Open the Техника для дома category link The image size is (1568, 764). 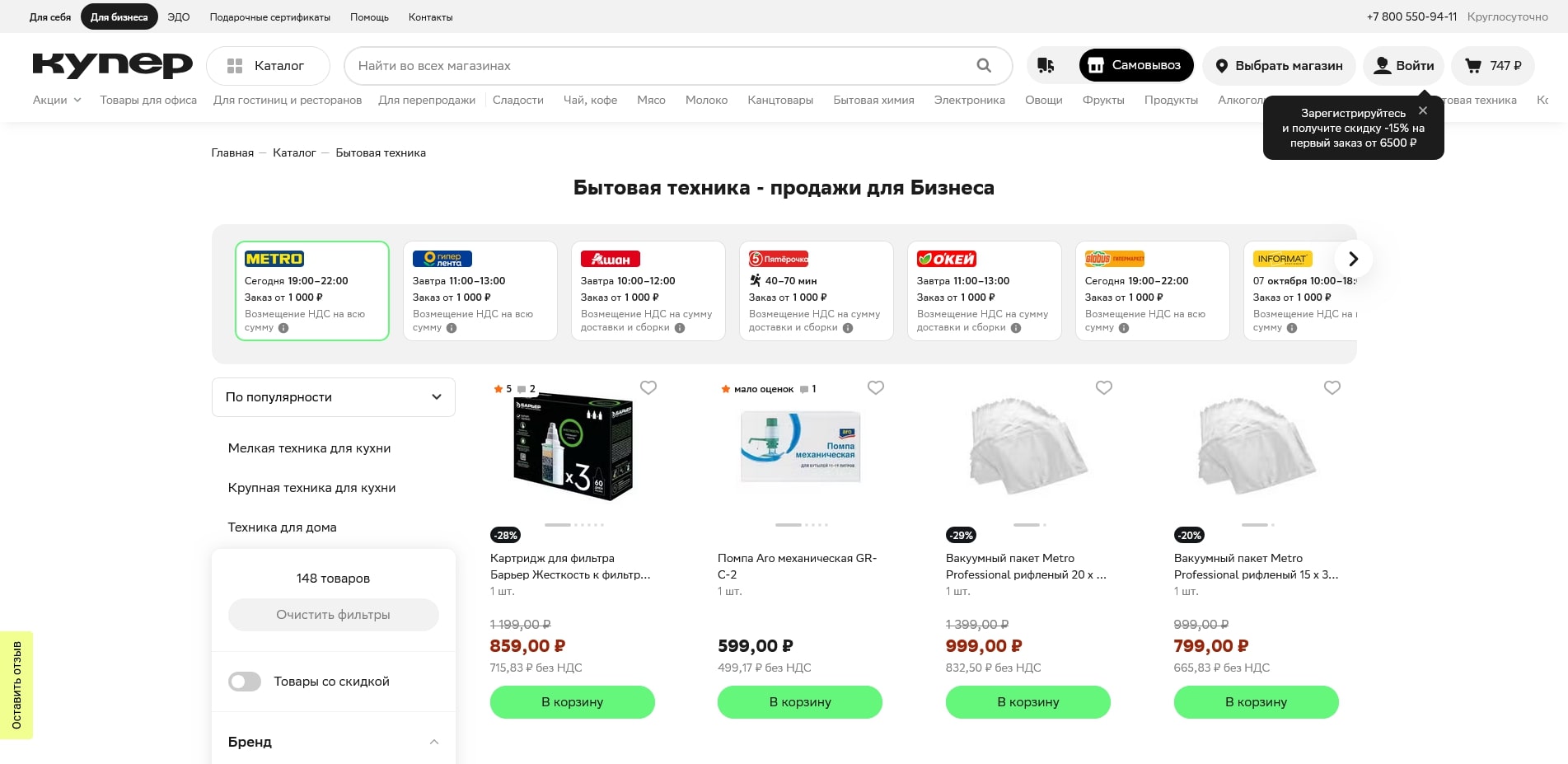[283, 527]
